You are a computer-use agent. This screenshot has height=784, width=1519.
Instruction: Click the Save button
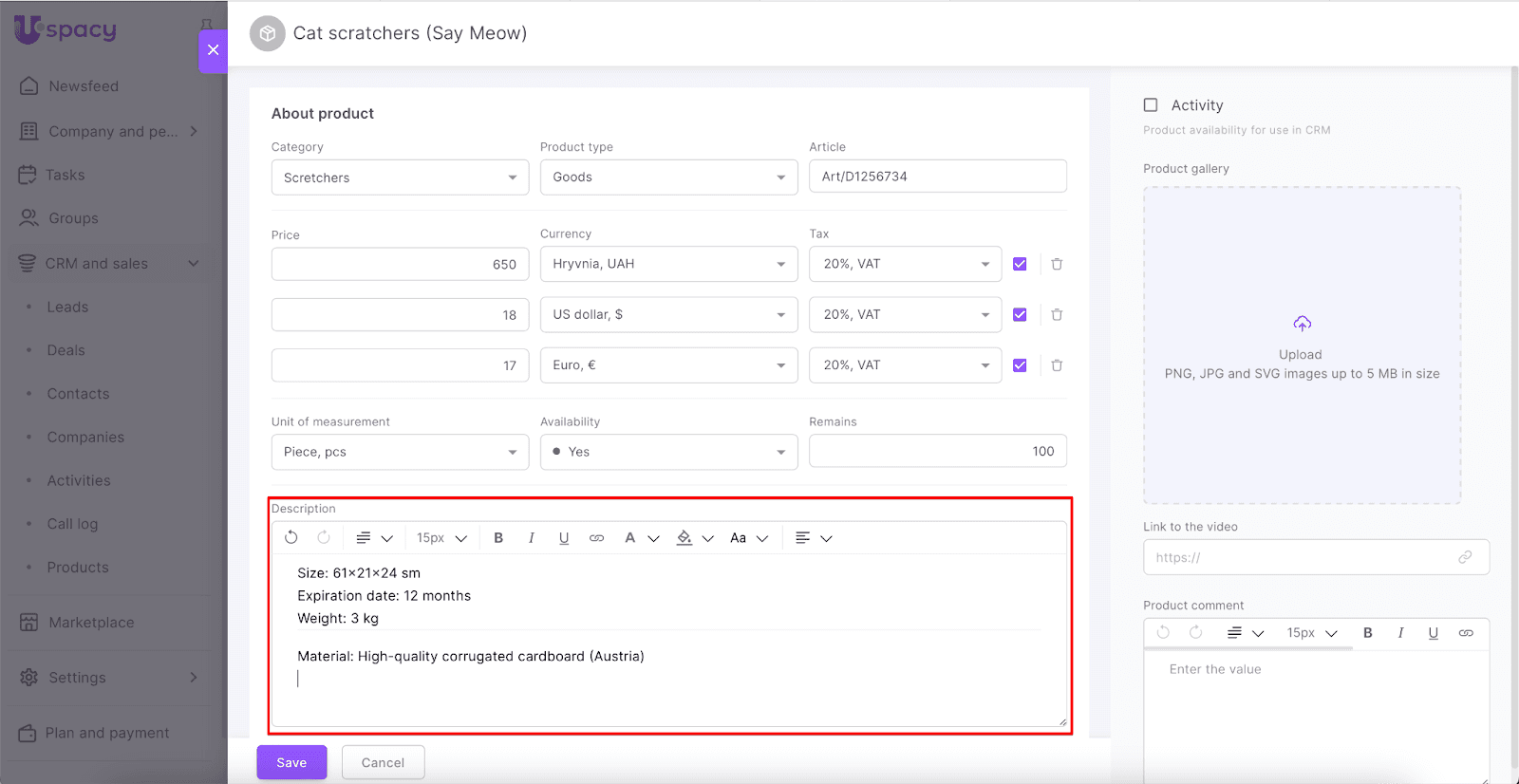[291, 762]
